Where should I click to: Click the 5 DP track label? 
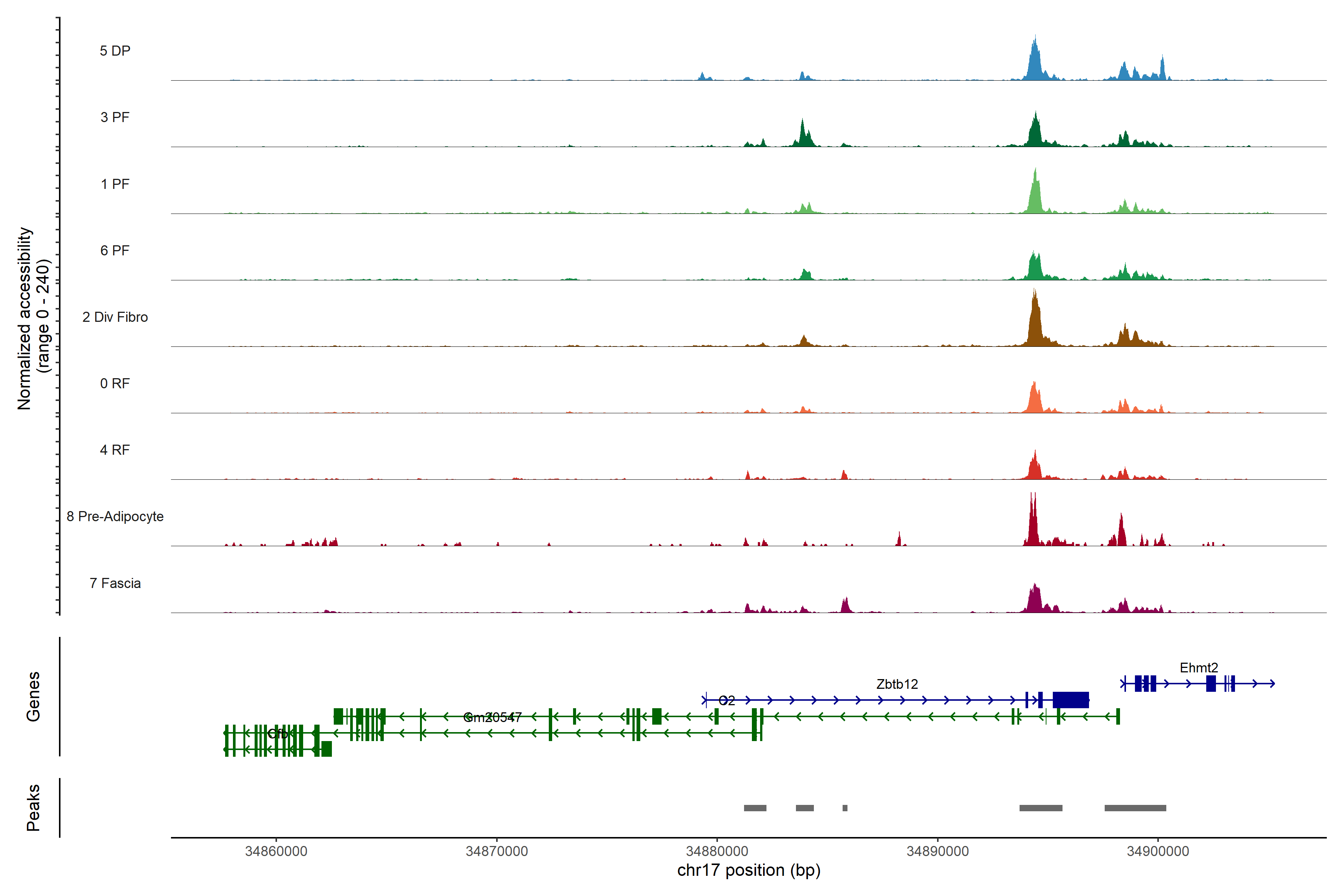(115, 51)
